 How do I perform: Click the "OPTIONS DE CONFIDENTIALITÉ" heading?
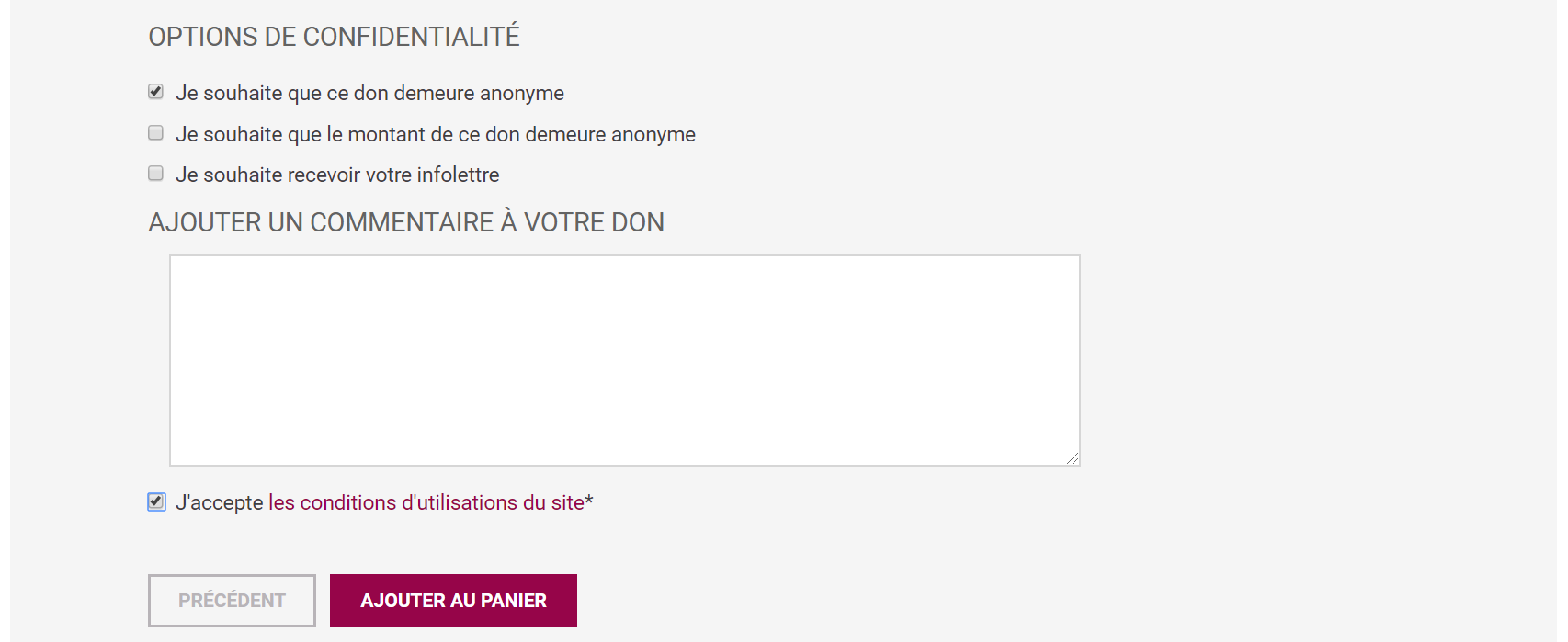(x=334, y=37)
